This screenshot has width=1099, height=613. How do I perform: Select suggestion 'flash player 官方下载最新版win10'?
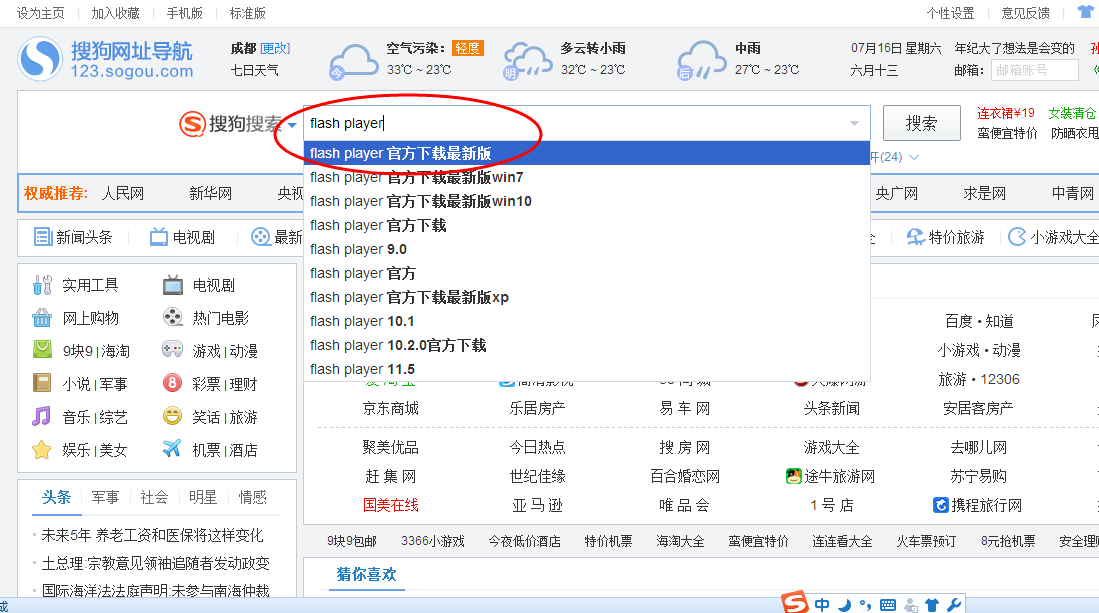point(587,201)
